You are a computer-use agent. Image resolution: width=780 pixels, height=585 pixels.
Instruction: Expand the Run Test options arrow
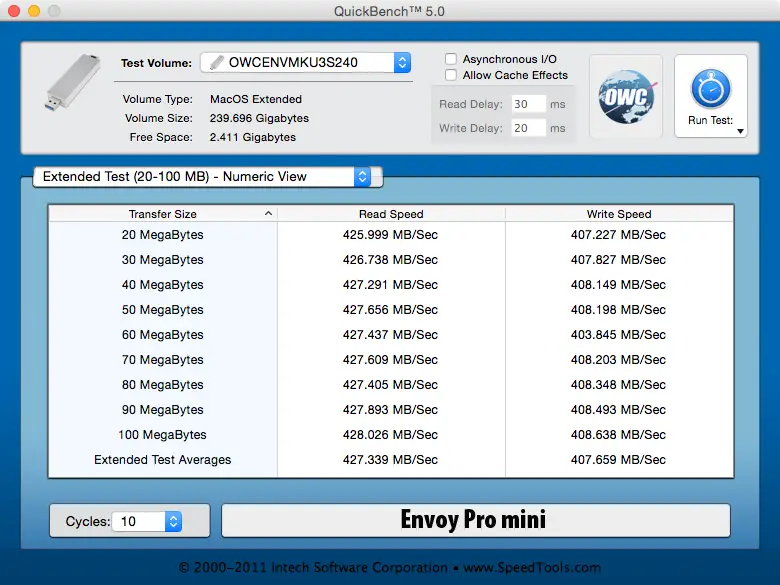pos(740,131)
